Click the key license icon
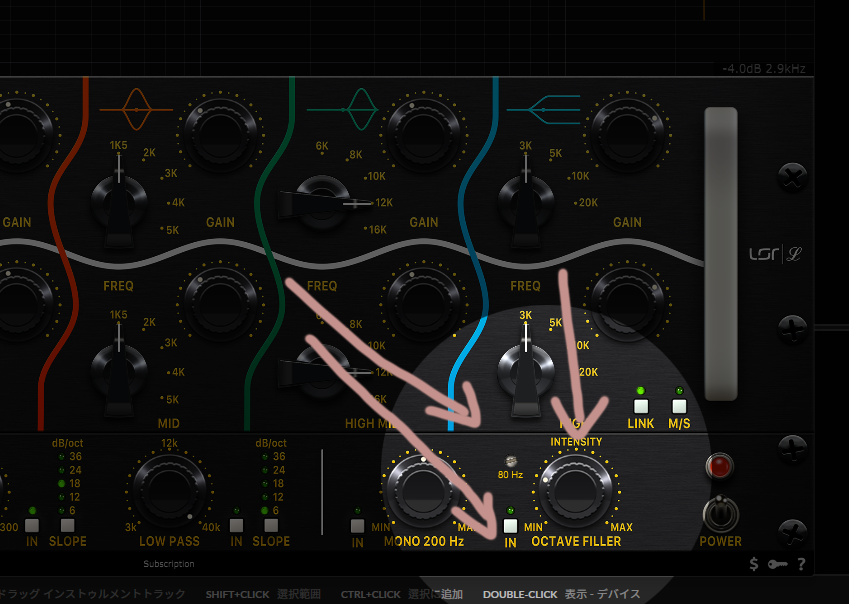This screenshot has width=849, height=604. point(778,564)
